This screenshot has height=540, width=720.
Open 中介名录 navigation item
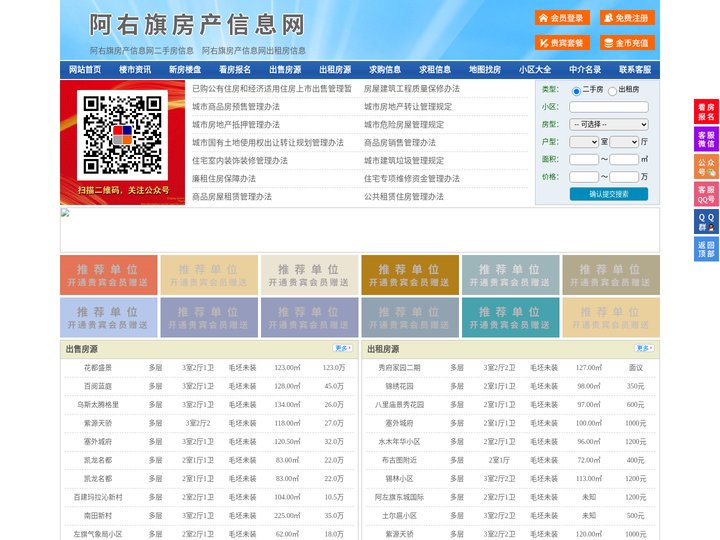tap(585, 70)
